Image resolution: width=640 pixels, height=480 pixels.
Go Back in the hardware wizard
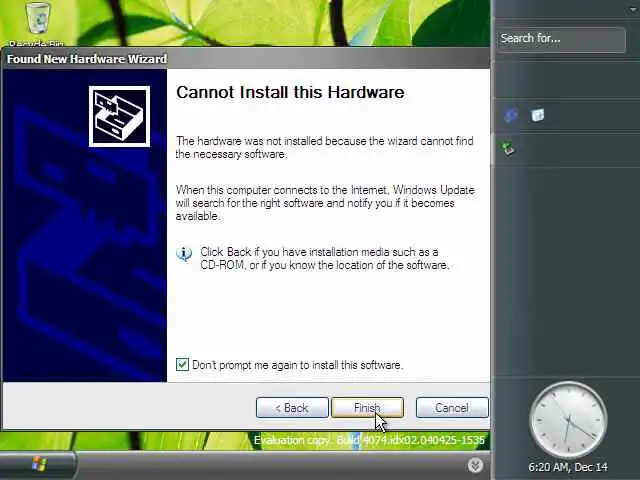(292, 407)
